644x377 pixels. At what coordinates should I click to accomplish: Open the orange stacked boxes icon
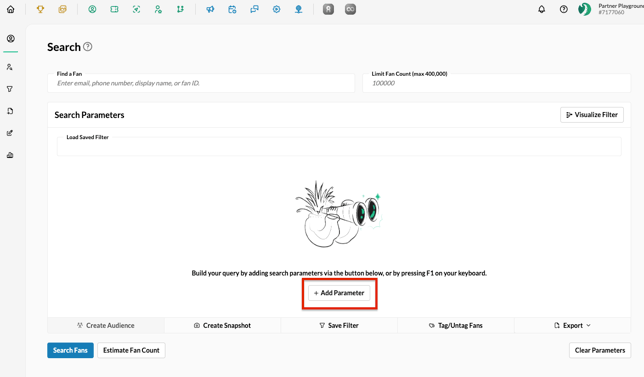[62, 9]
